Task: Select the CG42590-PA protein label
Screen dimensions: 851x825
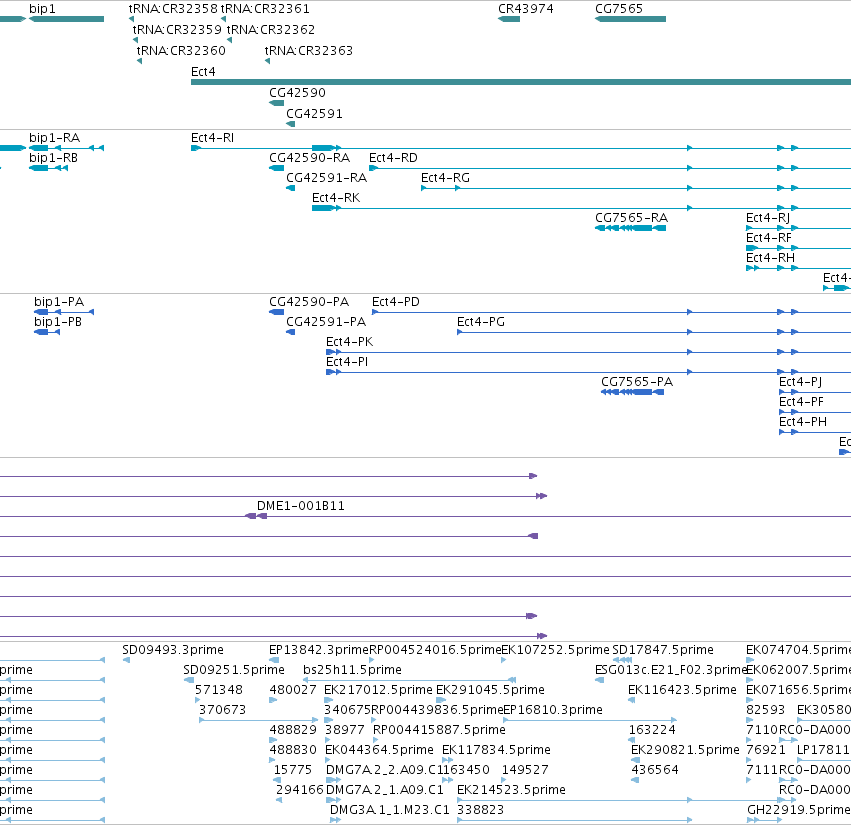Action: [309, 302]
